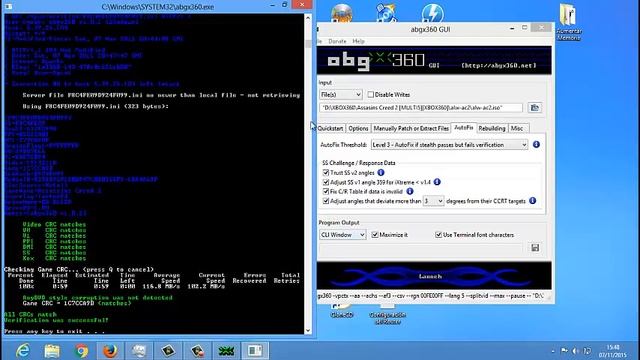Click the lightning-bolt disc desktop icon
640x360 pixels.
433,13
